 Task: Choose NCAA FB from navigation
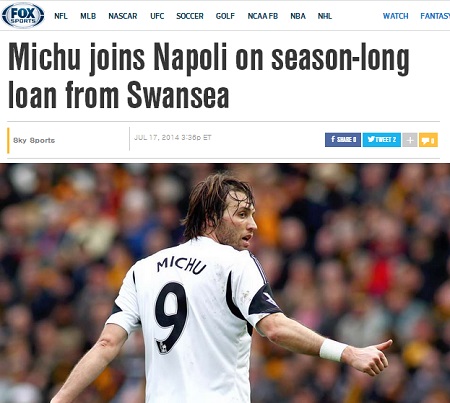(263, 16)
